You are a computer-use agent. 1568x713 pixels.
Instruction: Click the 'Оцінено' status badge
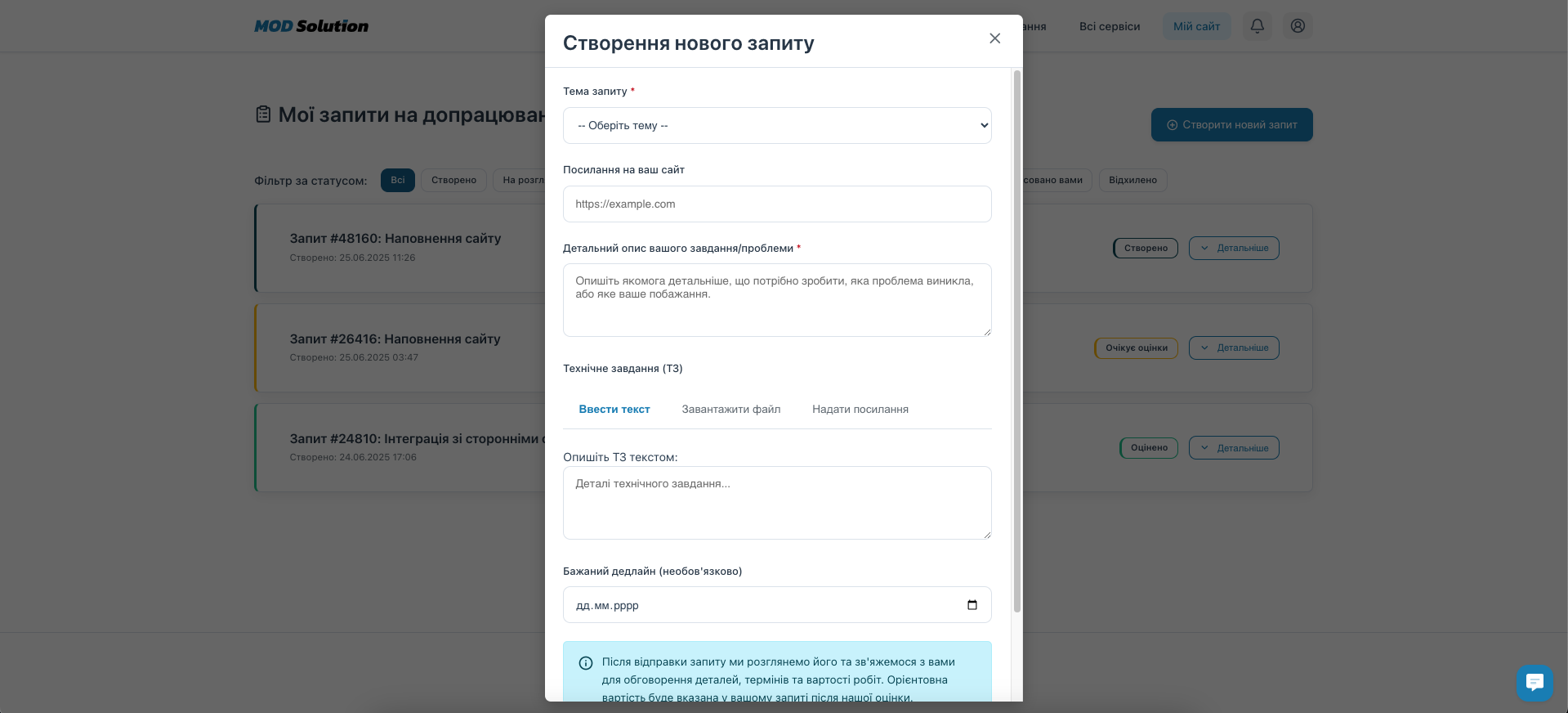pyautogui.click(x=1149, y=447)
